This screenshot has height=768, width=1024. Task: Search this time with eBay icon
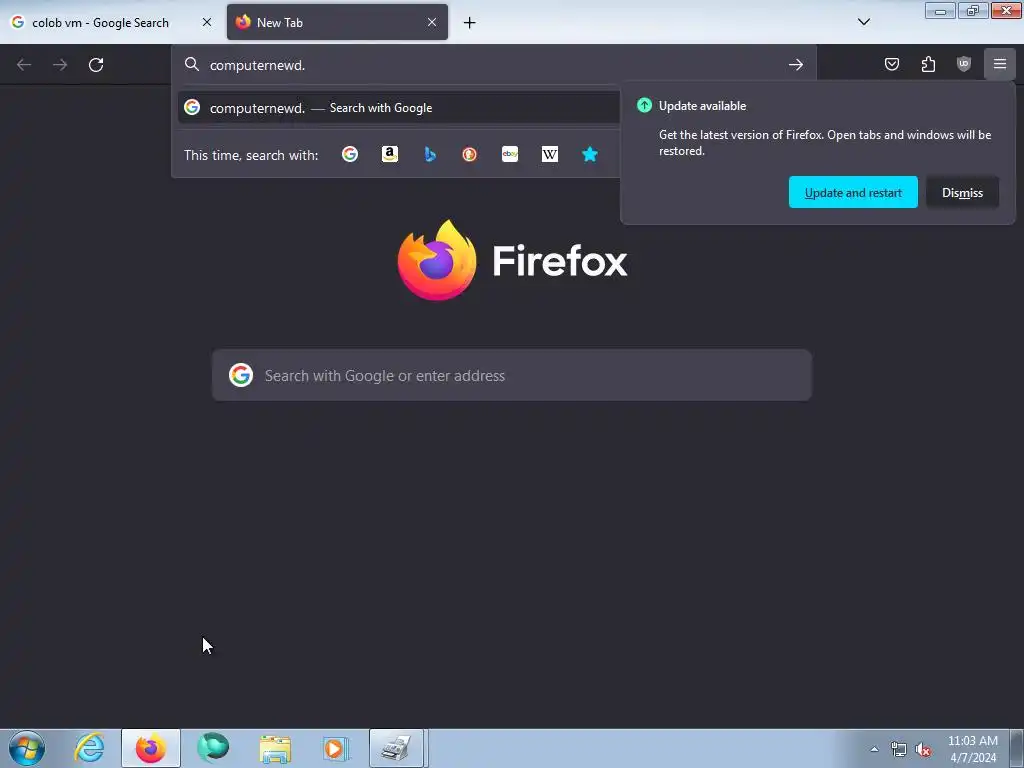pyautogui.click(x=510, y=154)
